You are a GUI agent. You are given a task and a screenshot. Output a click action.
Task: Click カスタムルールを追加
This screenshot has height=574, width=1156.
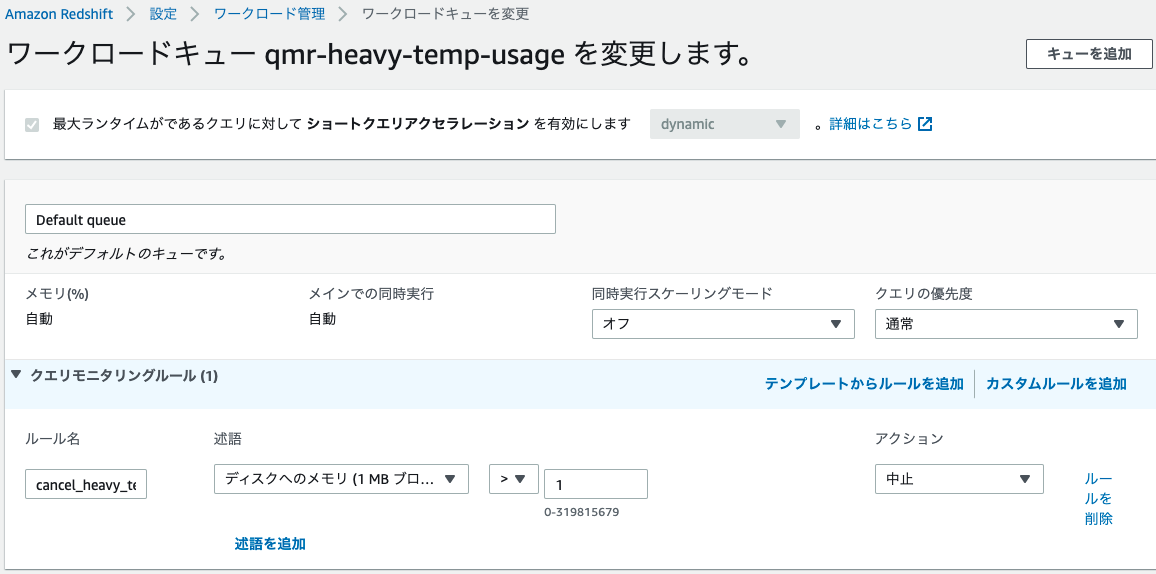pos(1056,384)
